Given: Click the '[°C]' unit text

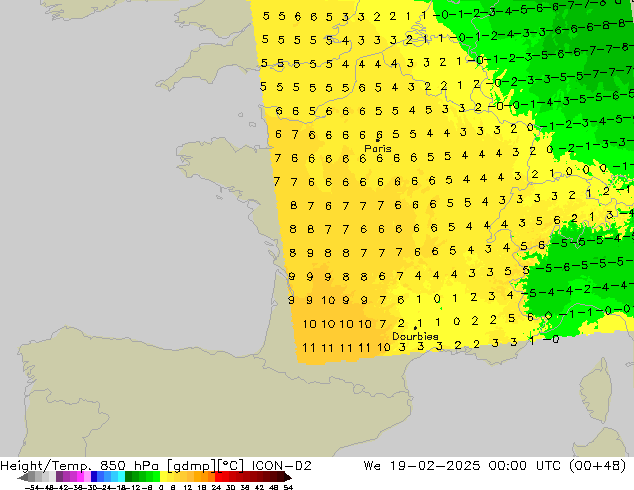Looking at the screenshot, I should (230, 466).
